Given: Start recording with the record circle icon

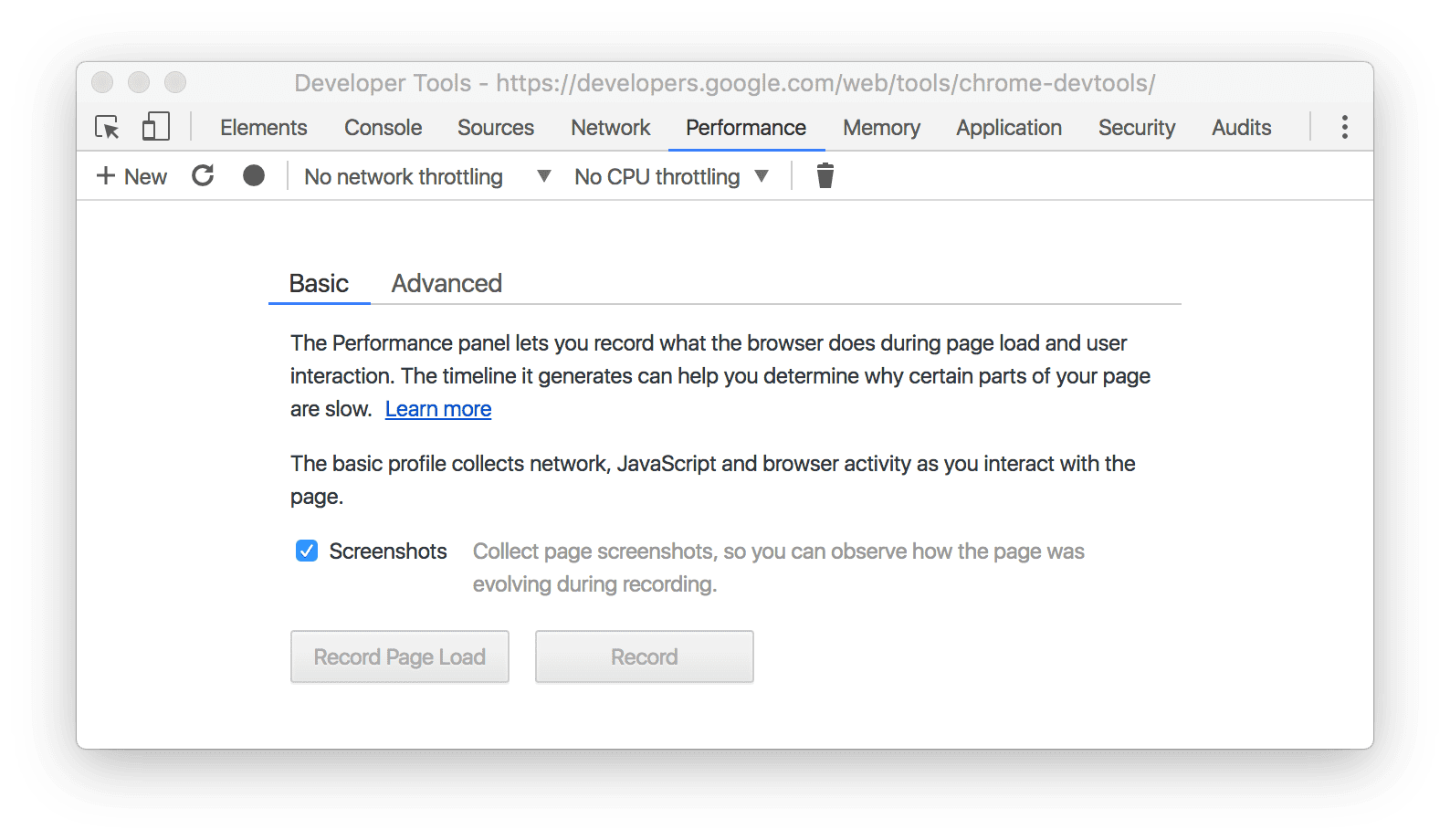Looking at the screenshot, I should click(x=253, y=175).
